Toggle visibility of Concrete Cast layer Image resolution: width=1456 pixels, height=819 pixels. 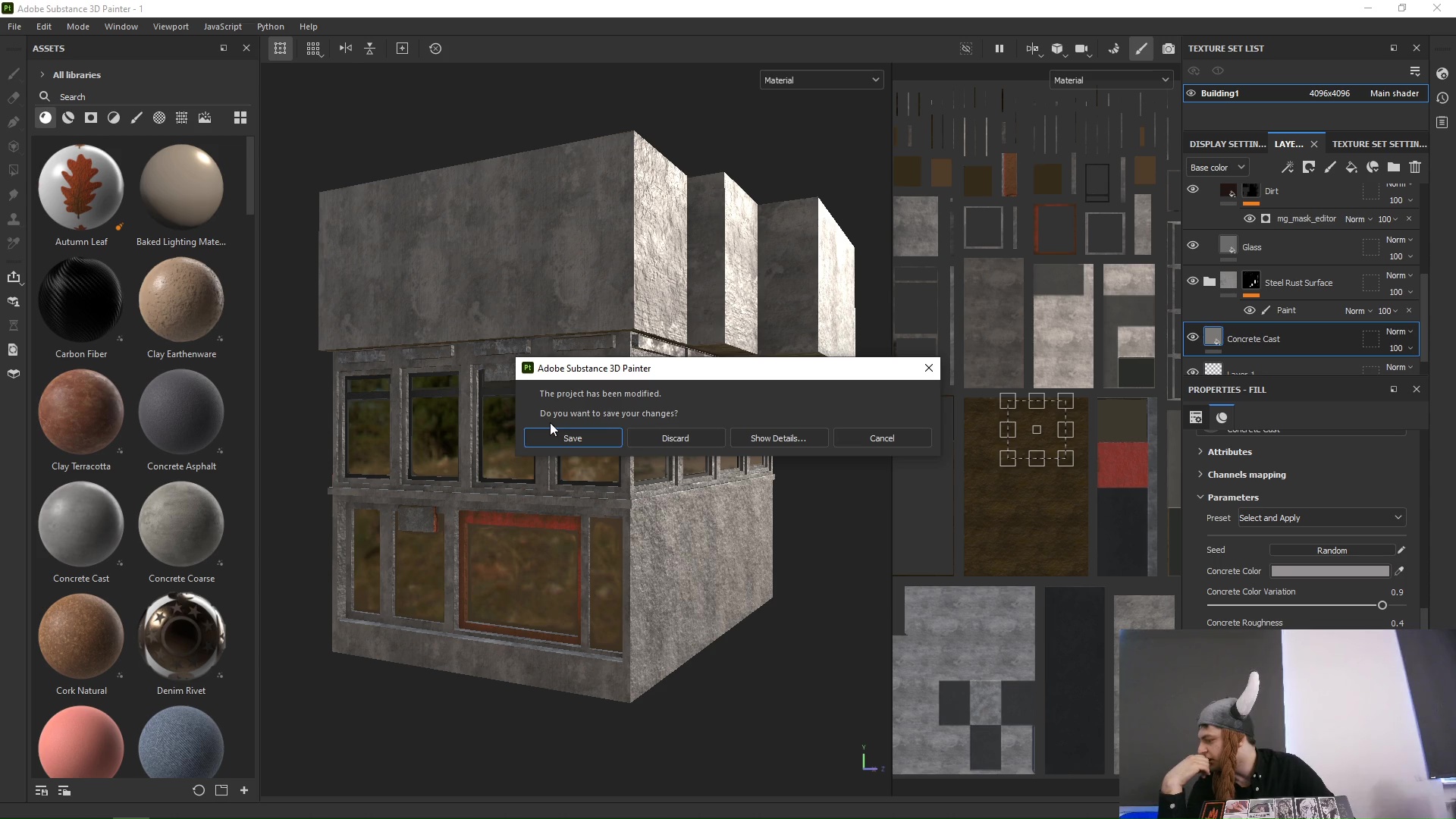(1193, 337)
